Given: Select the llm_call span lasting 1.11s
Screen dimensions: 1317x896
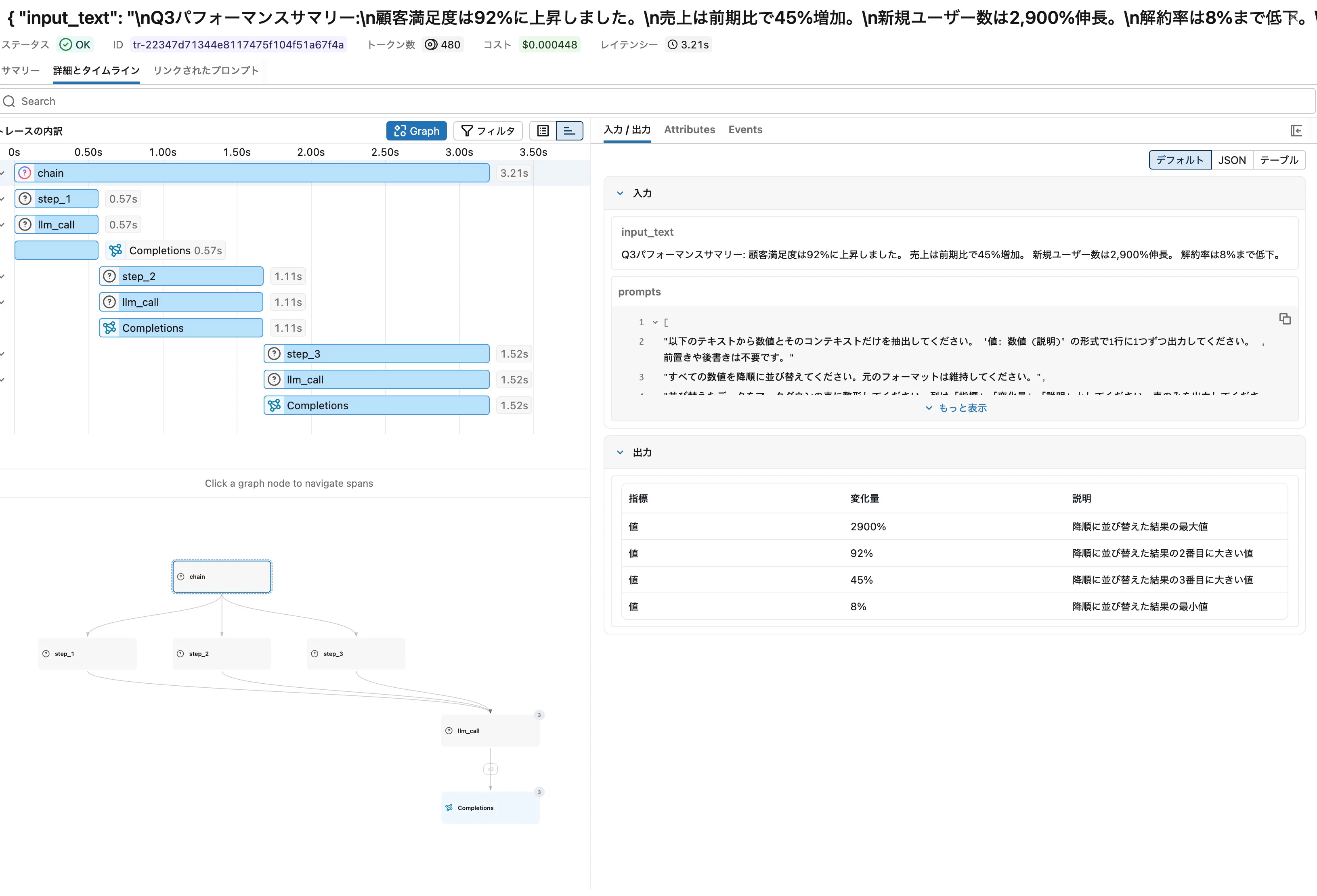Looking at the screenshot, I should click(181, 302).
